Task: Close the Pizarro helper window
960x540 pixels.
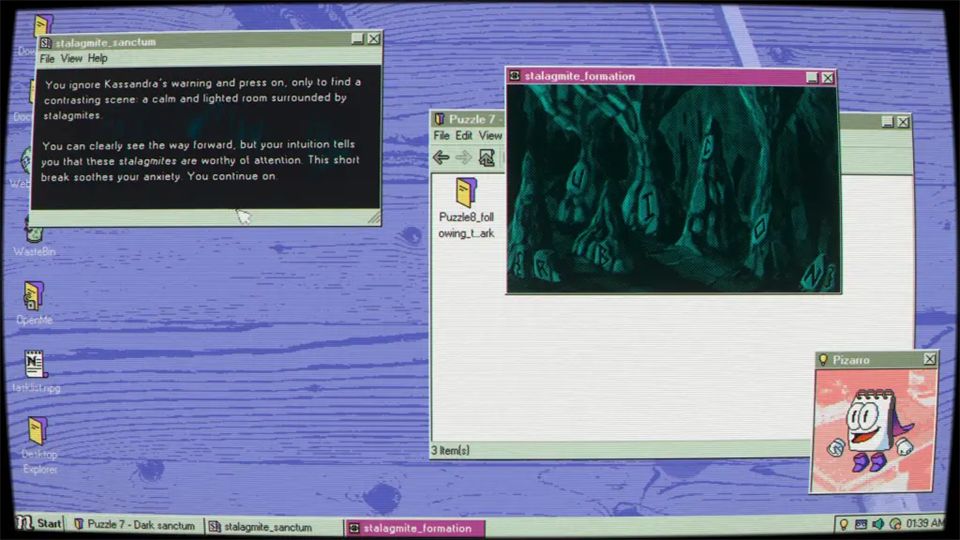Action: pyautogui.click(x=929, y=359)
